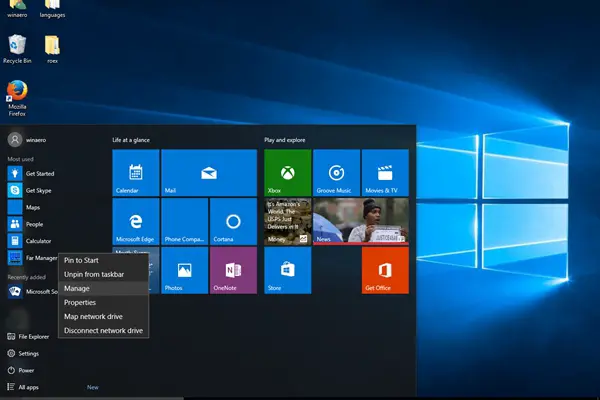
Task: Open the Movies & TV tile
Action: pyautogui.click(x=385, y=173)
